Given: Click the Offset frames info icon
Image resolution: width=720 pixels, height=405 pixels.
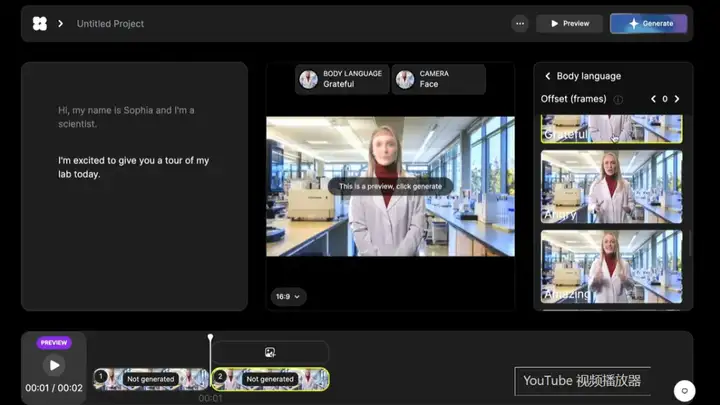Looking at the screenshot, I should coord(618,99).
